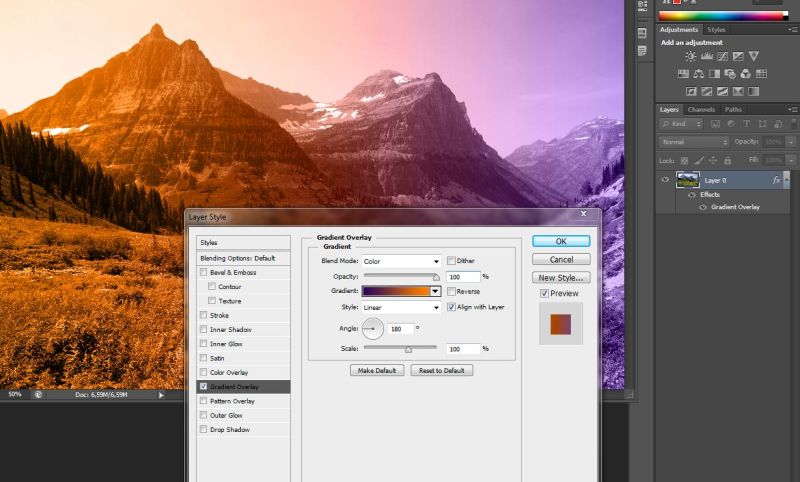
Task: Open the Style dropdown set to Linear
Action: click(401, 308)
